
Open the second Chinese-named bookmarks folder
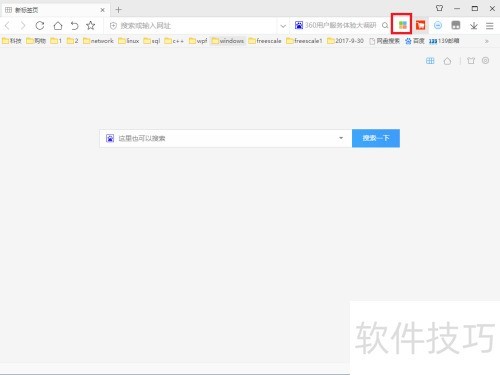pyautogui.click(x=36, y=41)
